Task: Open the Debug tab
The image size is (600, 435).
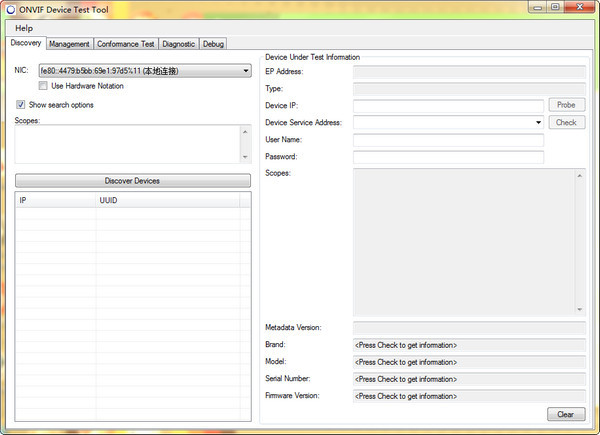Action: click(x=213, y=44)
